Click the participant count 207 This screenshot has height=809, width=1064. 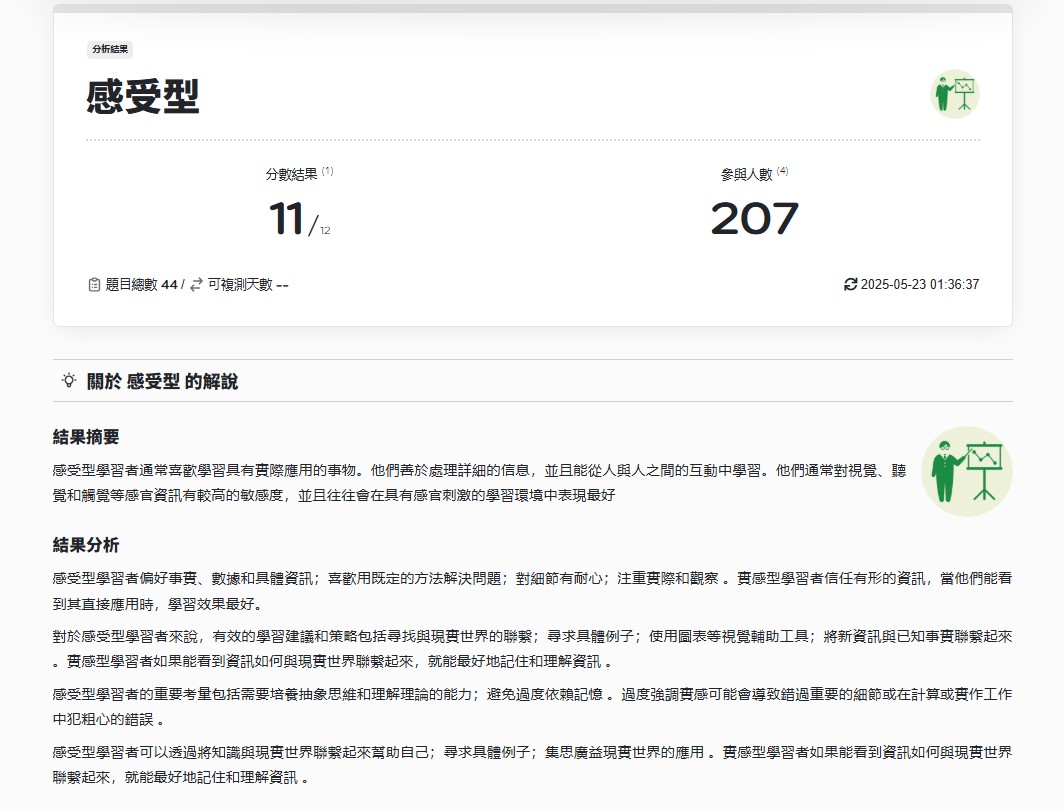(x=754, y=219)
